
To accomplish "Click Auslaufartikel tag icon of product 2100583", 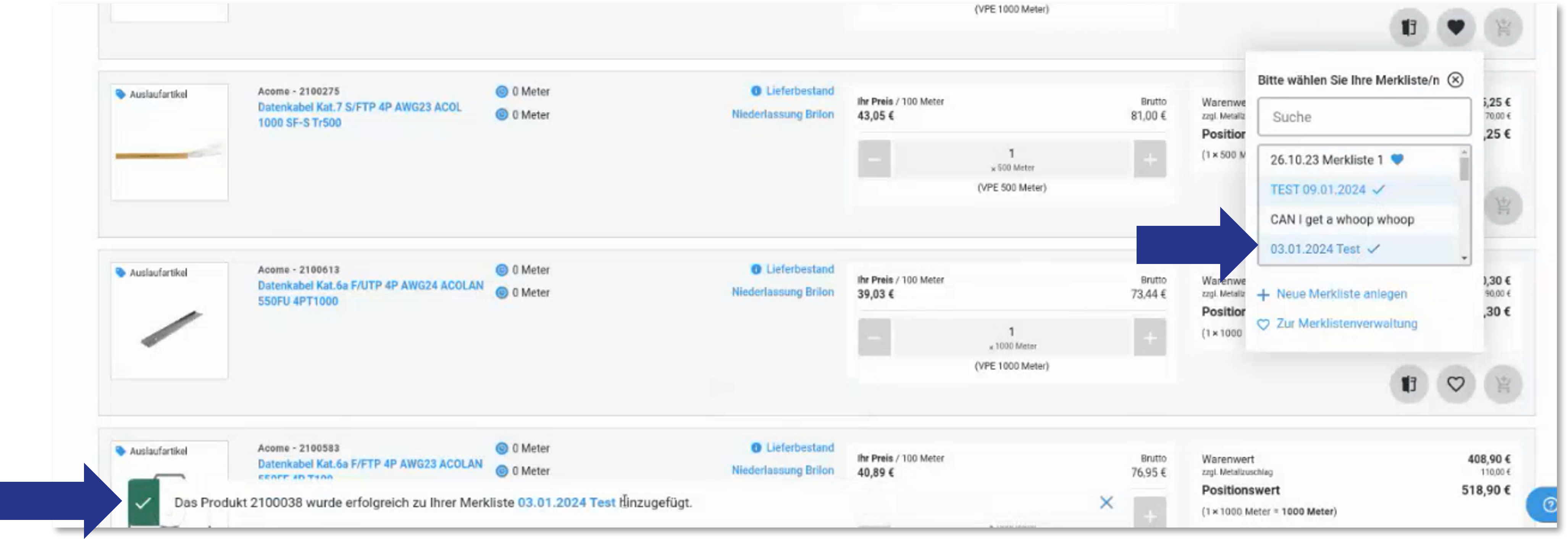I will [x=121, y=451].
